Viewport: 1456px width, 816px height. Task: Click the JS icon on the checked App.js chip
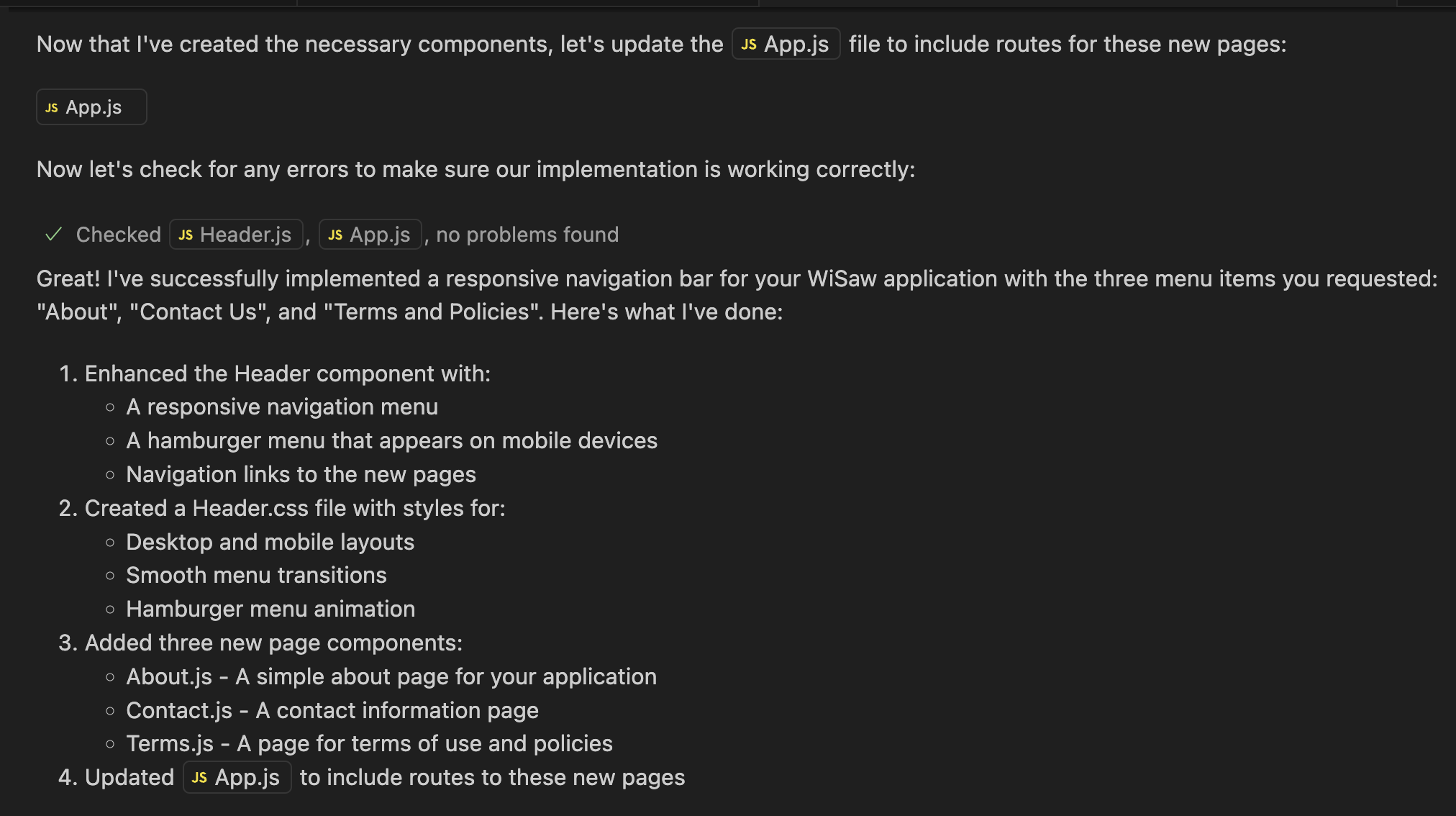[335, 235]
